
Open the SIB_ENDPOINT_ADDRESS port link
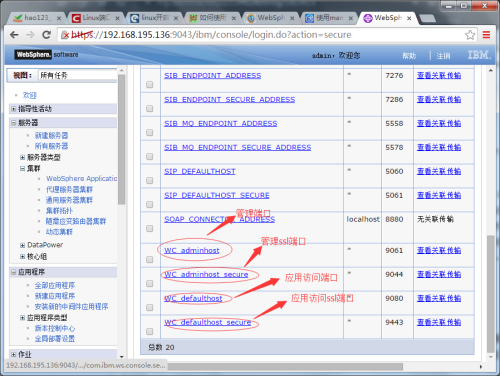tap(212, 76)
